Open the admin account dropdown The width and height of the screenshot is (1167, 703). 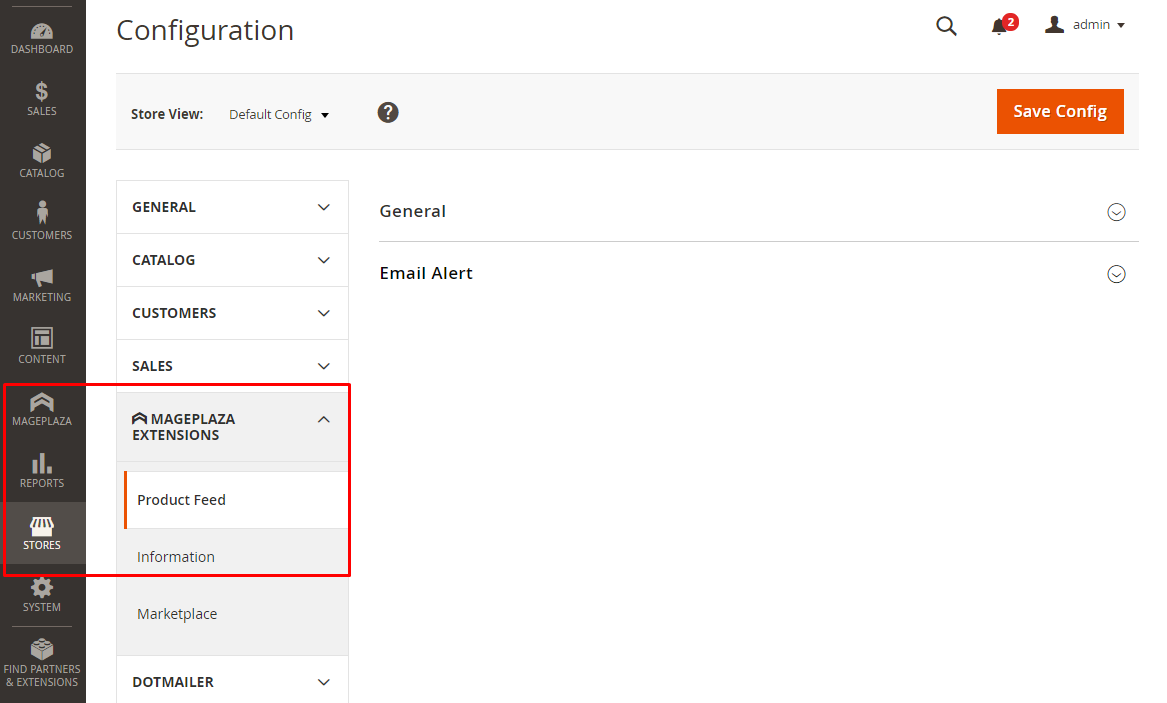(x=1086, y=25)
